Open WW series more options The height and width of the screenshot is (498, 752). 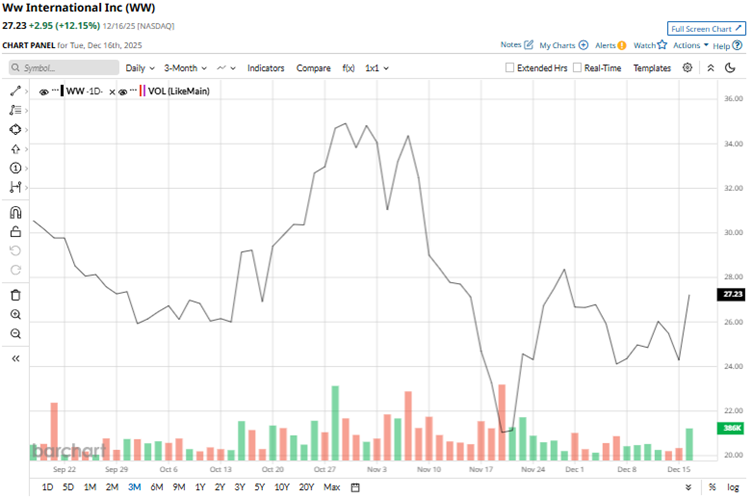[x=55, y=90]
